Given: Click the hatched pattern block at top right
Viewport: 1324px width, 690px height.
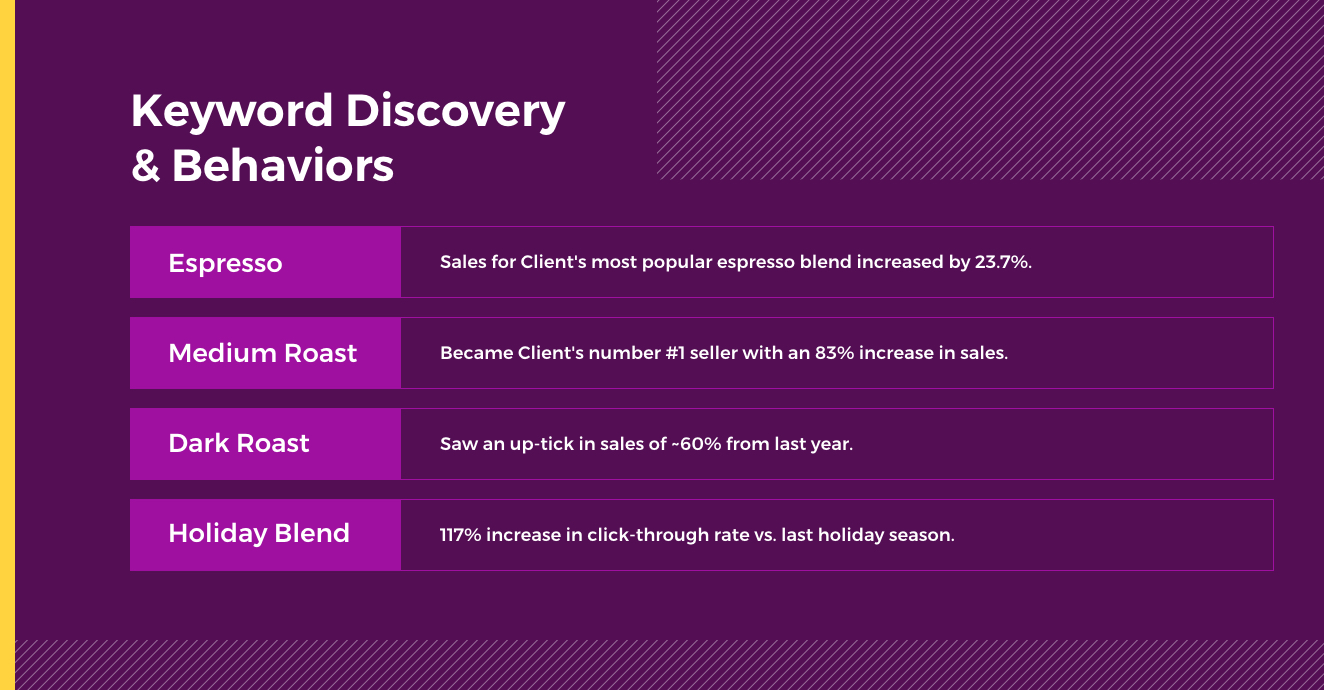Looking at the screenshot, I should coord(990,89).
